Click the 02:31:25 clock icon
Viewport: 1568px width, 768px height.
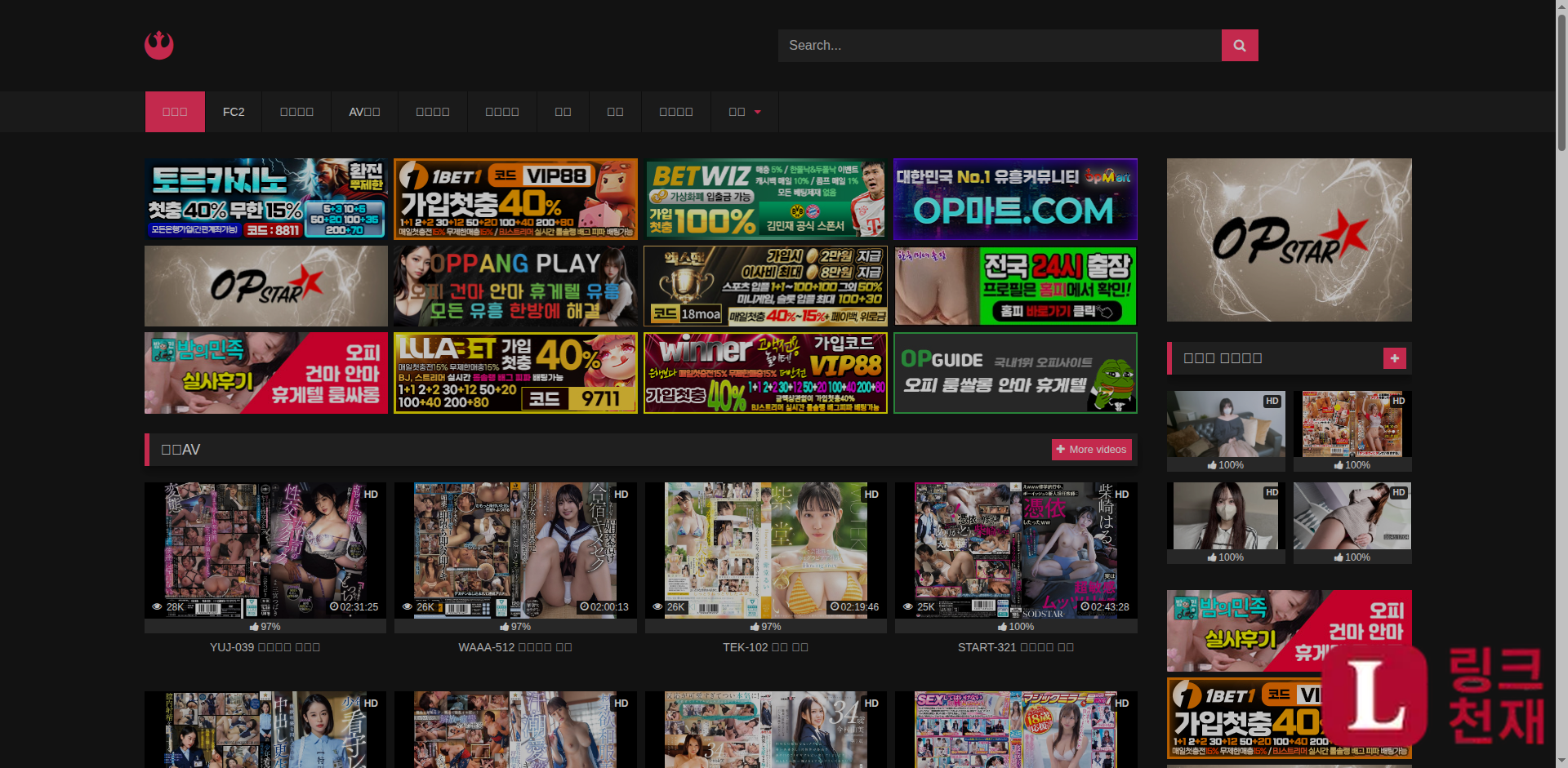[335, 607]
